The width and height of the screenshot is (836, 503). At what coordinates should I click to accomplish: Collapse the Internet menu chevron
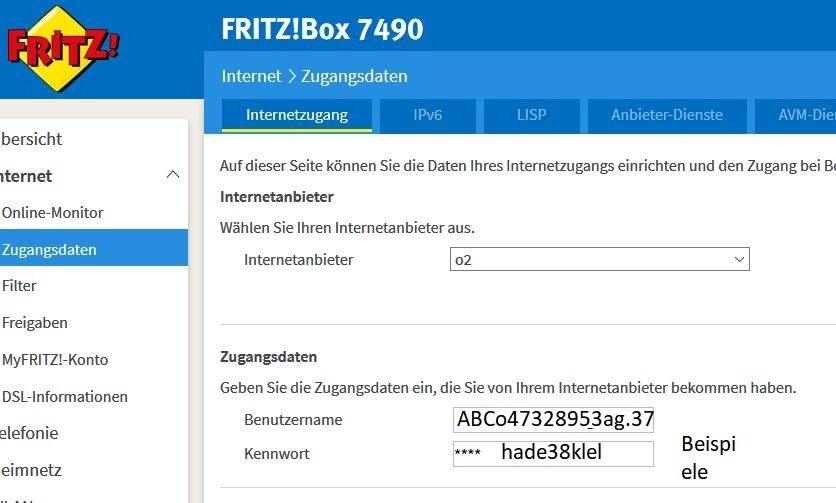(173, 175)
